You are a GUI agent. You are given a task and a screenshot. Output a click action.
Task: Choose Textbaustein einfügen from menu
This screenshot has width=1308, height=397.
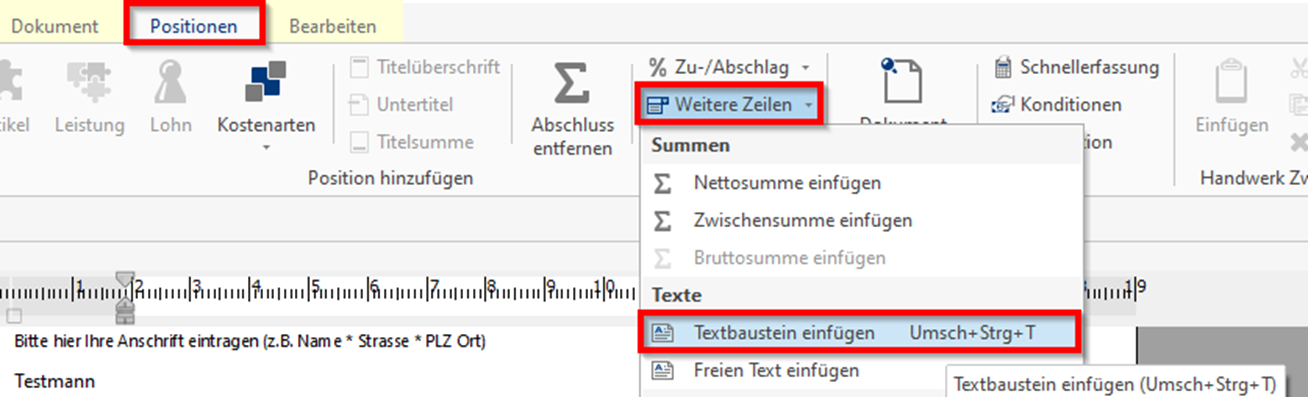tap(860, 332)
